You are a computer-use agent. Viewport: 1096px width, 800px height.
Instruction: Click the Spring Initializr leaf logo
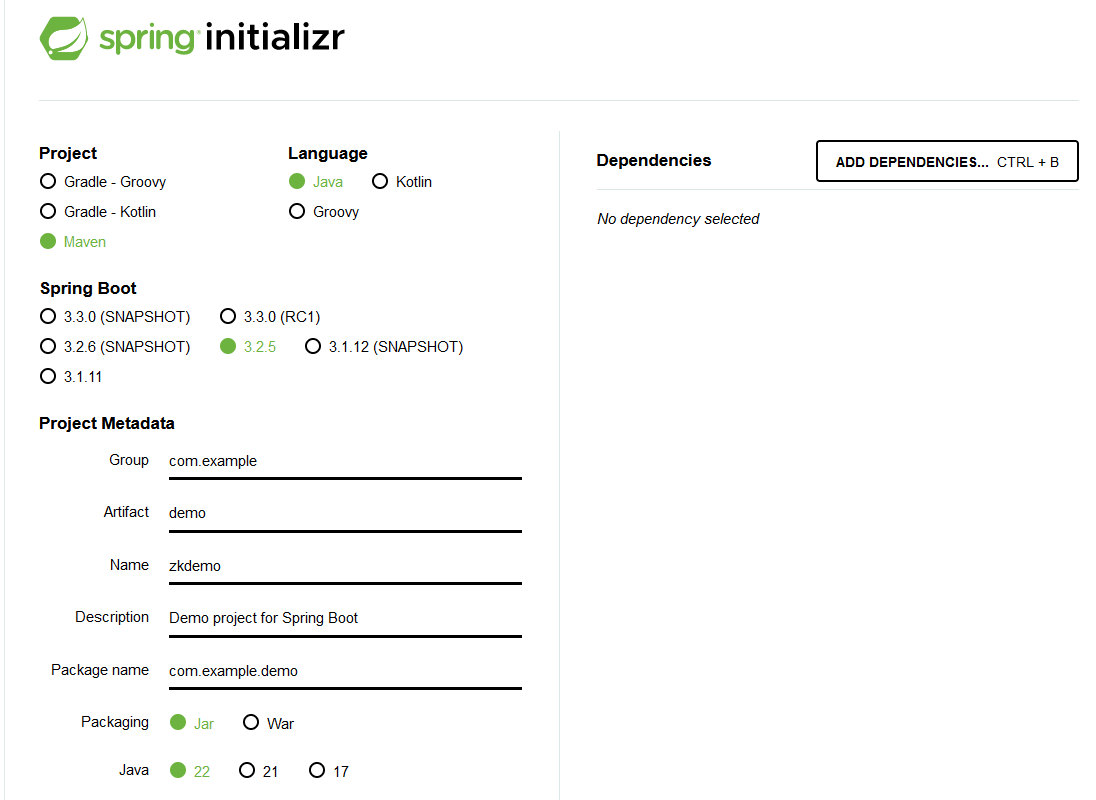pyautogui.click(x=64, y=38)
